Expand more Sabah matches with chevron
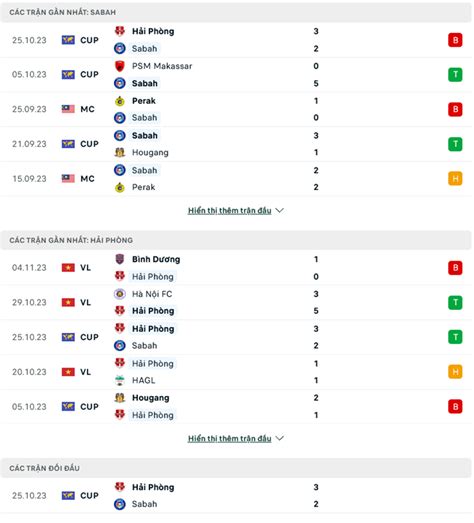Image resolution: width=474 pixels, height=523 pixels. (280, 210)
